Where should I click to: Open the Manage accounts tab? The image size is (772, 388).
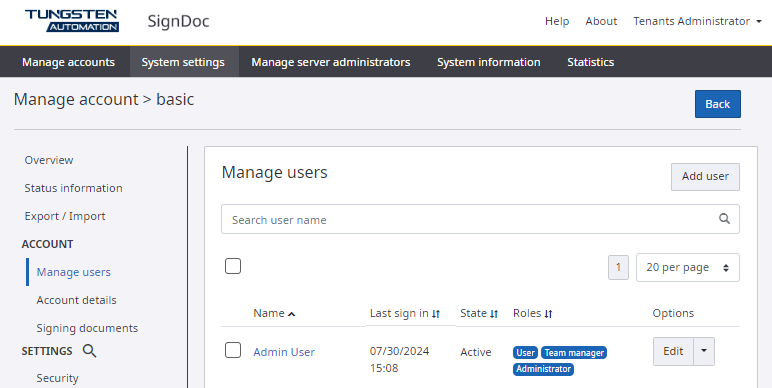pos(68,62)
